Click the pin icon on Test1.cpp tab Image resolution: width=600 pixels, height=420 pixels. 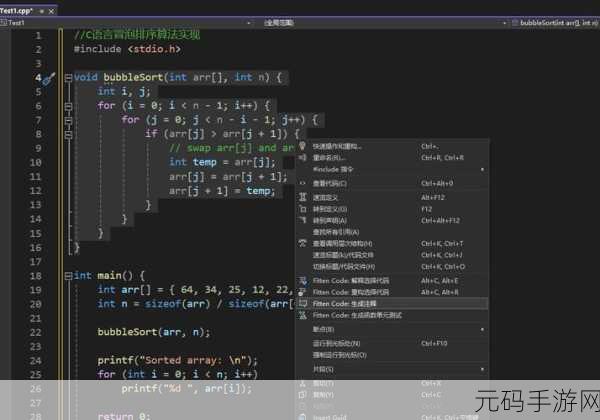pos(42,11)
